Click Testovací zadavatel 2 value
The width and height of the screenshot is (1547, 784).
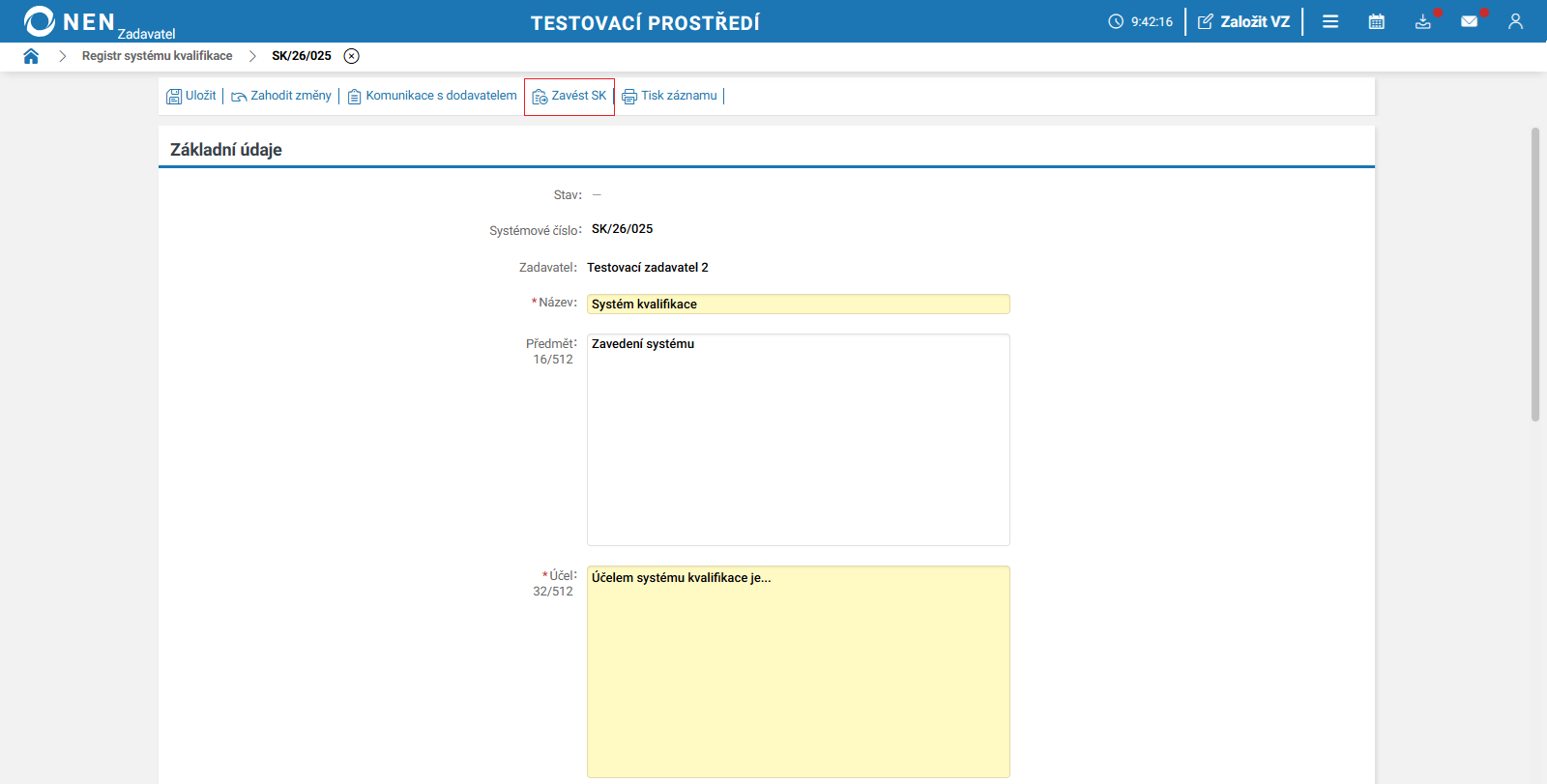[648, 268]
